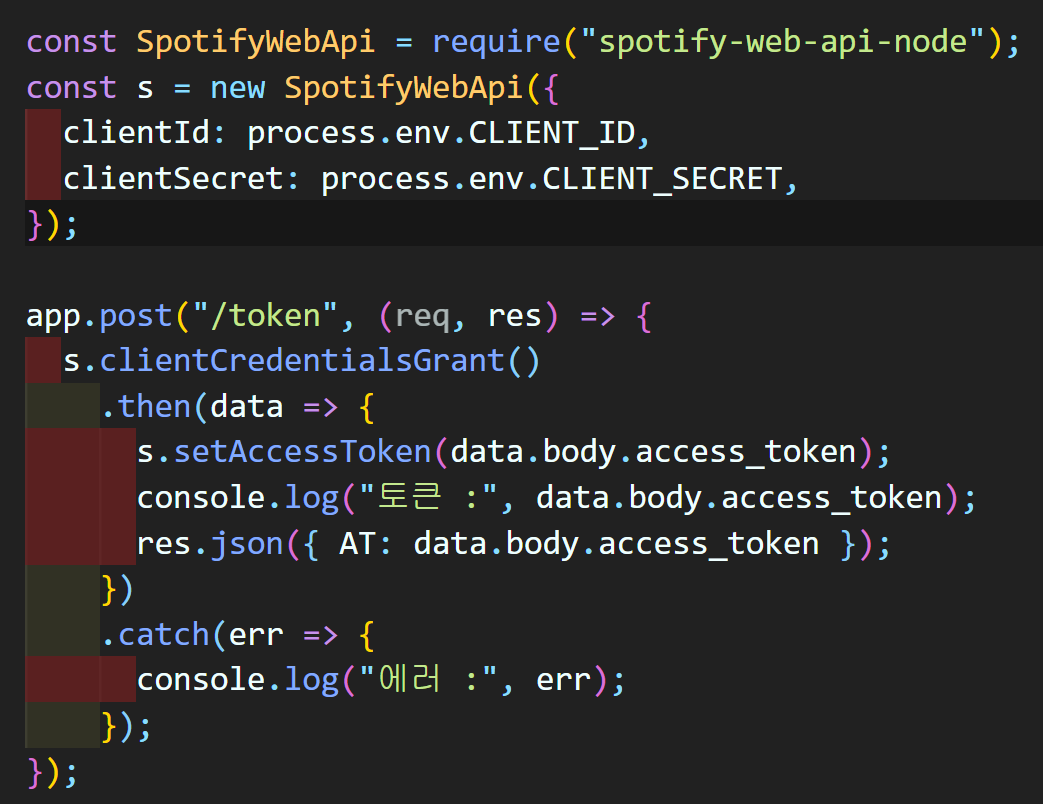
Task: Click the "/token" route string
Action: tap(265, 315)
